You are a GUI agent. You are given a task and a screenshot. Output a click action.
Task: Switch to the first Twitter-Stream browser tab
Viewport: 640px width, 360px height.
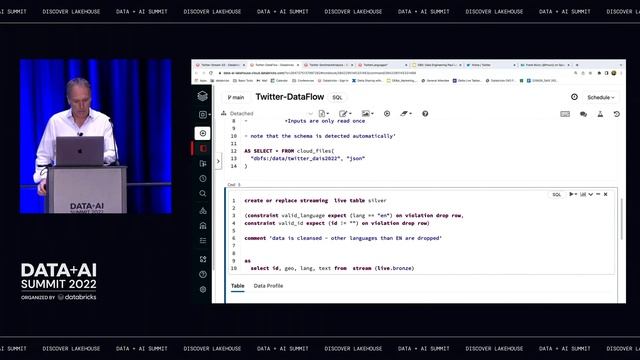pyautogui.click(x=220, y=65)
